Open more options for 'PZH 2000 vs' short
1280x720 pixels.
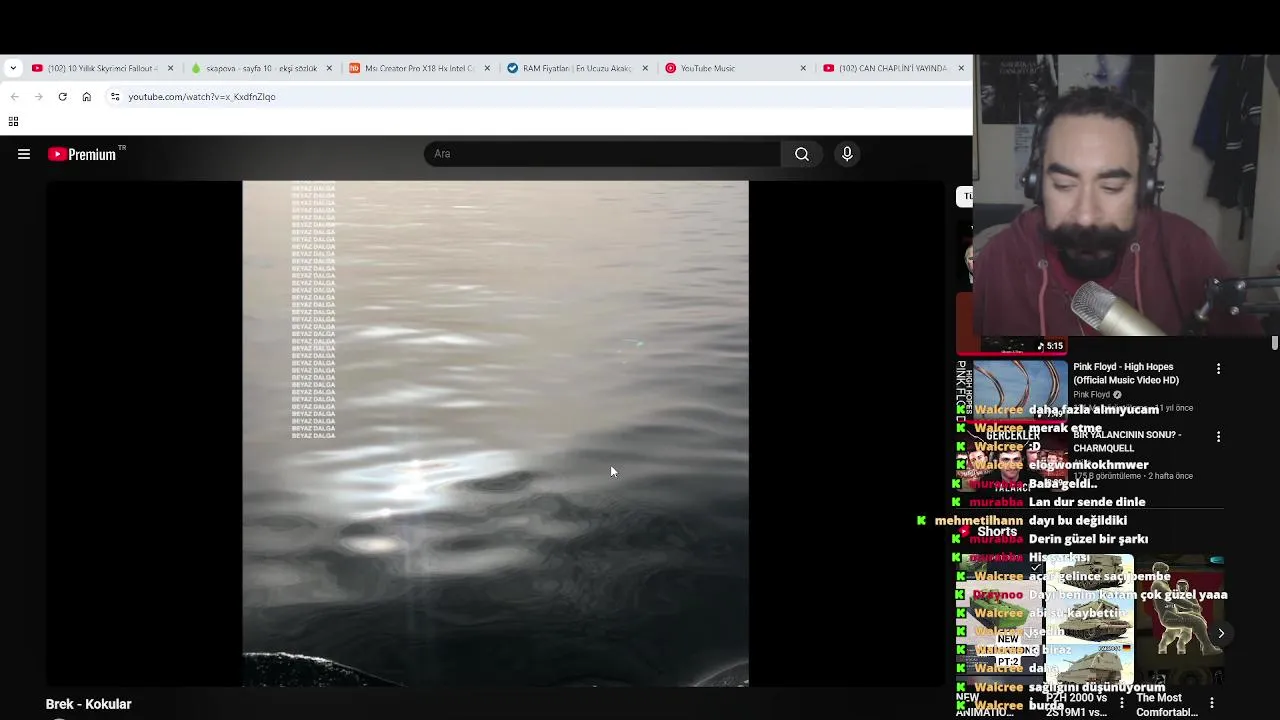click(x=1122, y=703)
